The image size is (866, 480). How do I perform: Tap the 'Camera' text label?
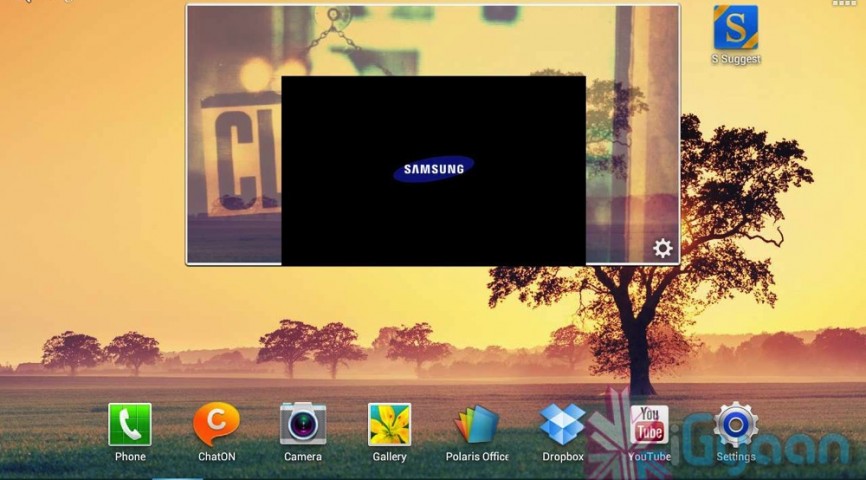(x=303, y=457)
